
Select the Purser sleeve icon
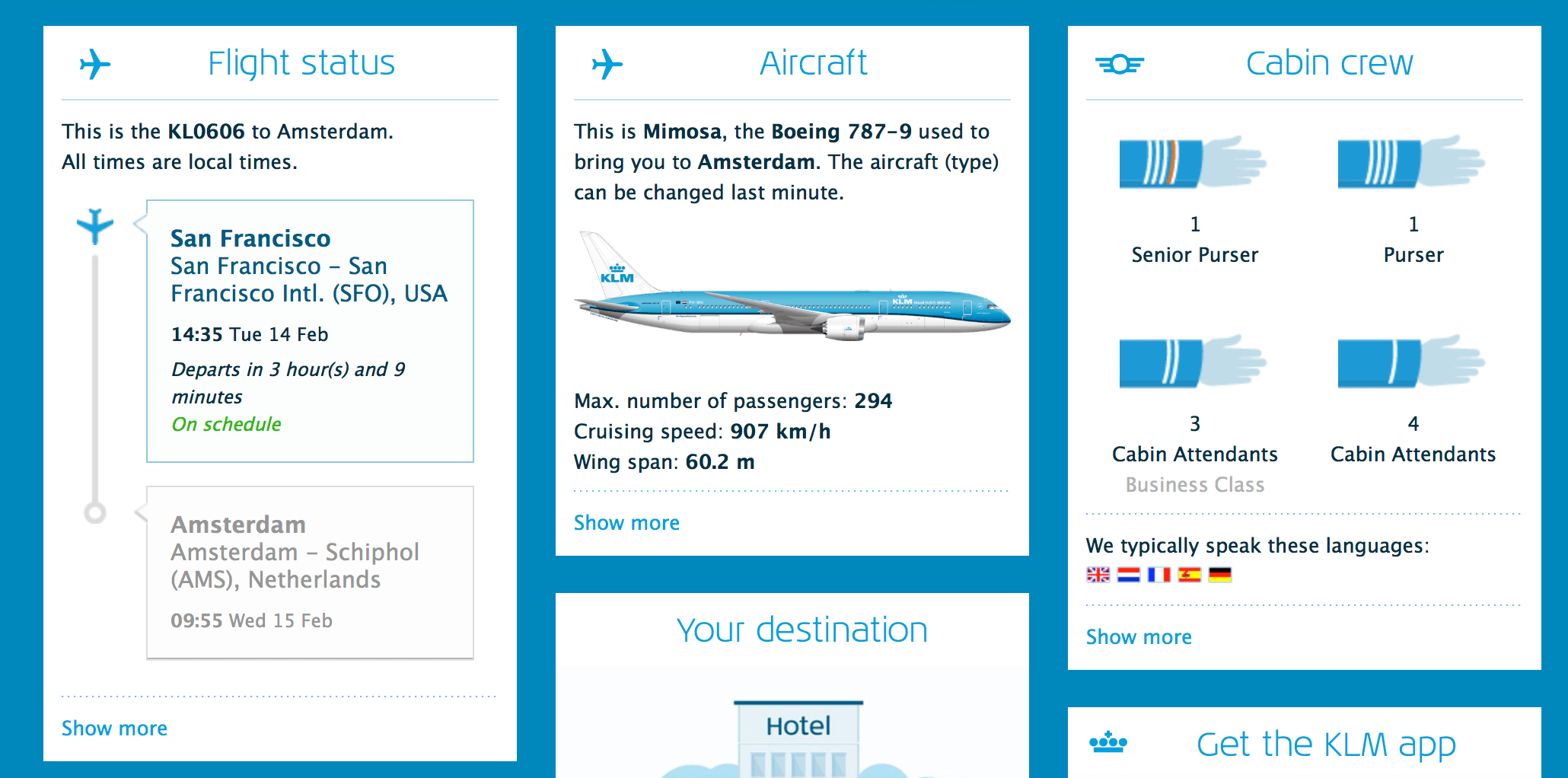point(1412,162)
